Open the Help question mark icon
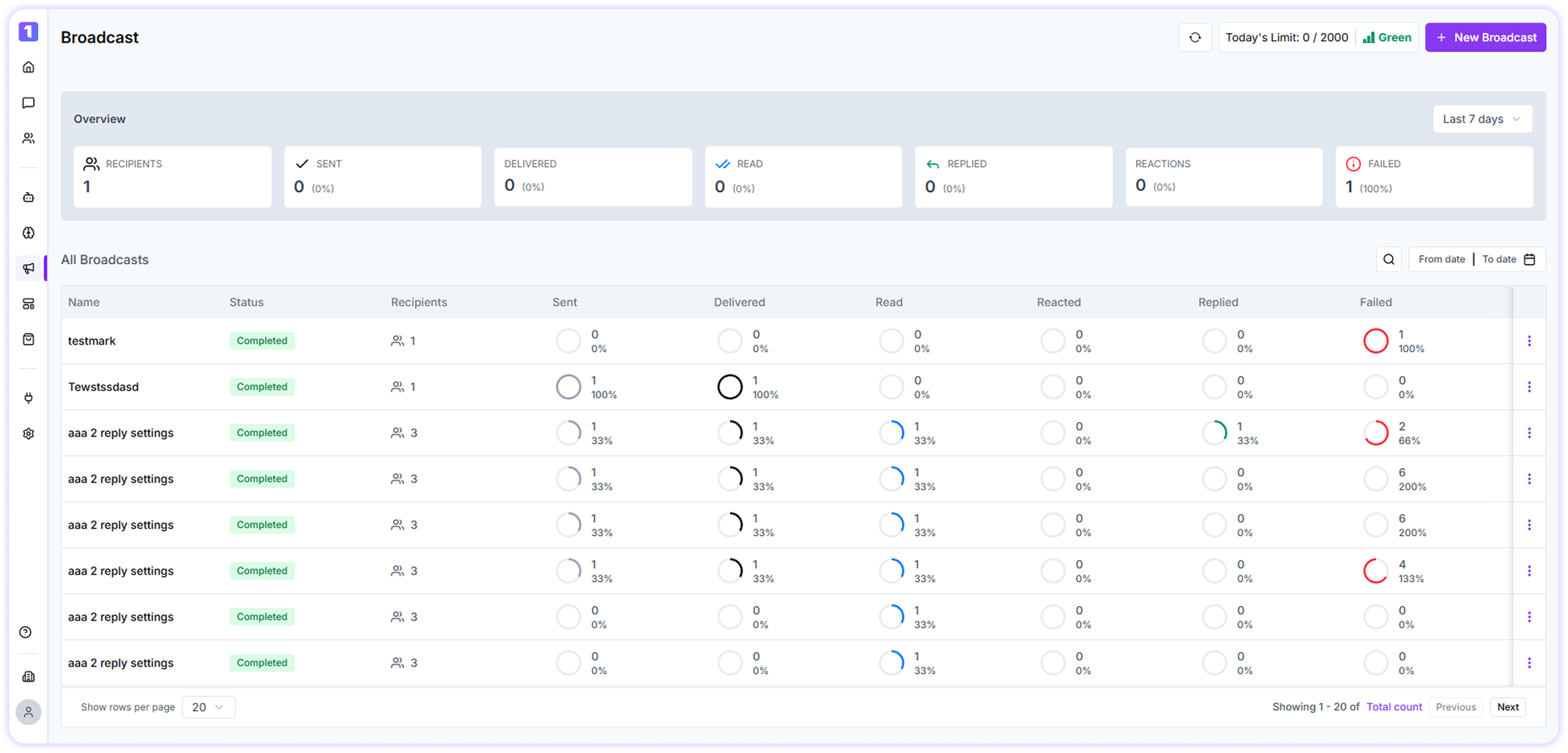 (26, 632)
